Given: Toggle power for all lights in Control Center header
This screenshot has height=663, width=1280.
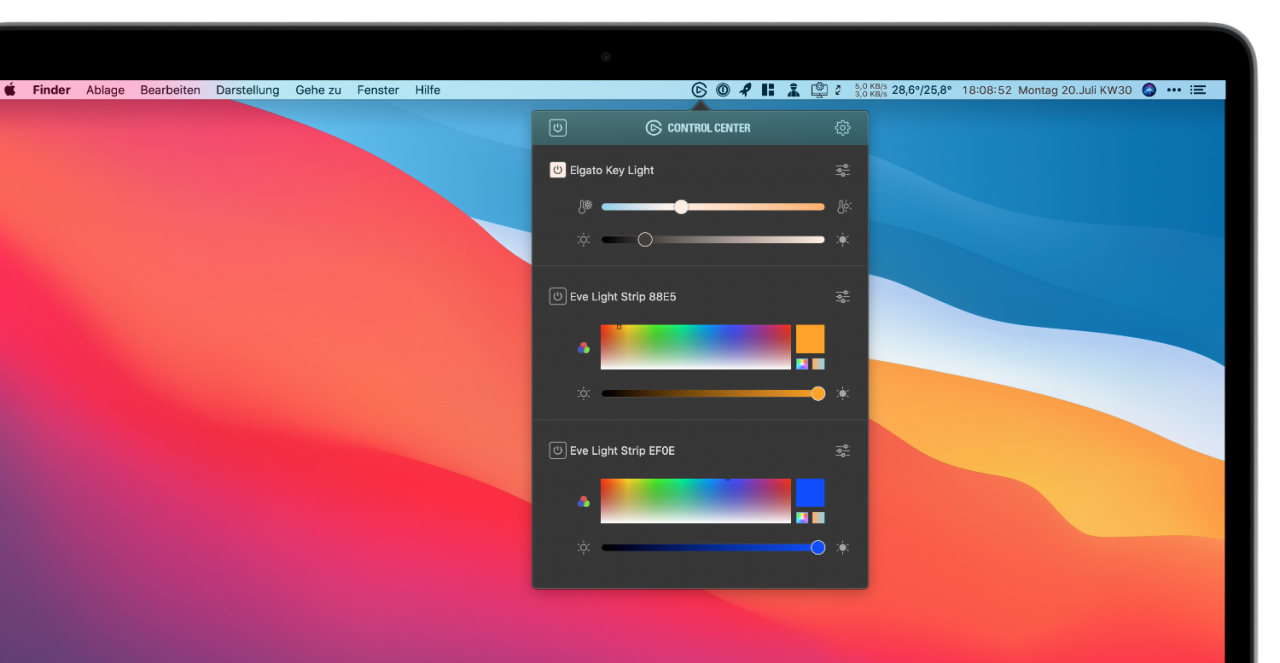Looking at the screenshot, I should pos(558,128).
